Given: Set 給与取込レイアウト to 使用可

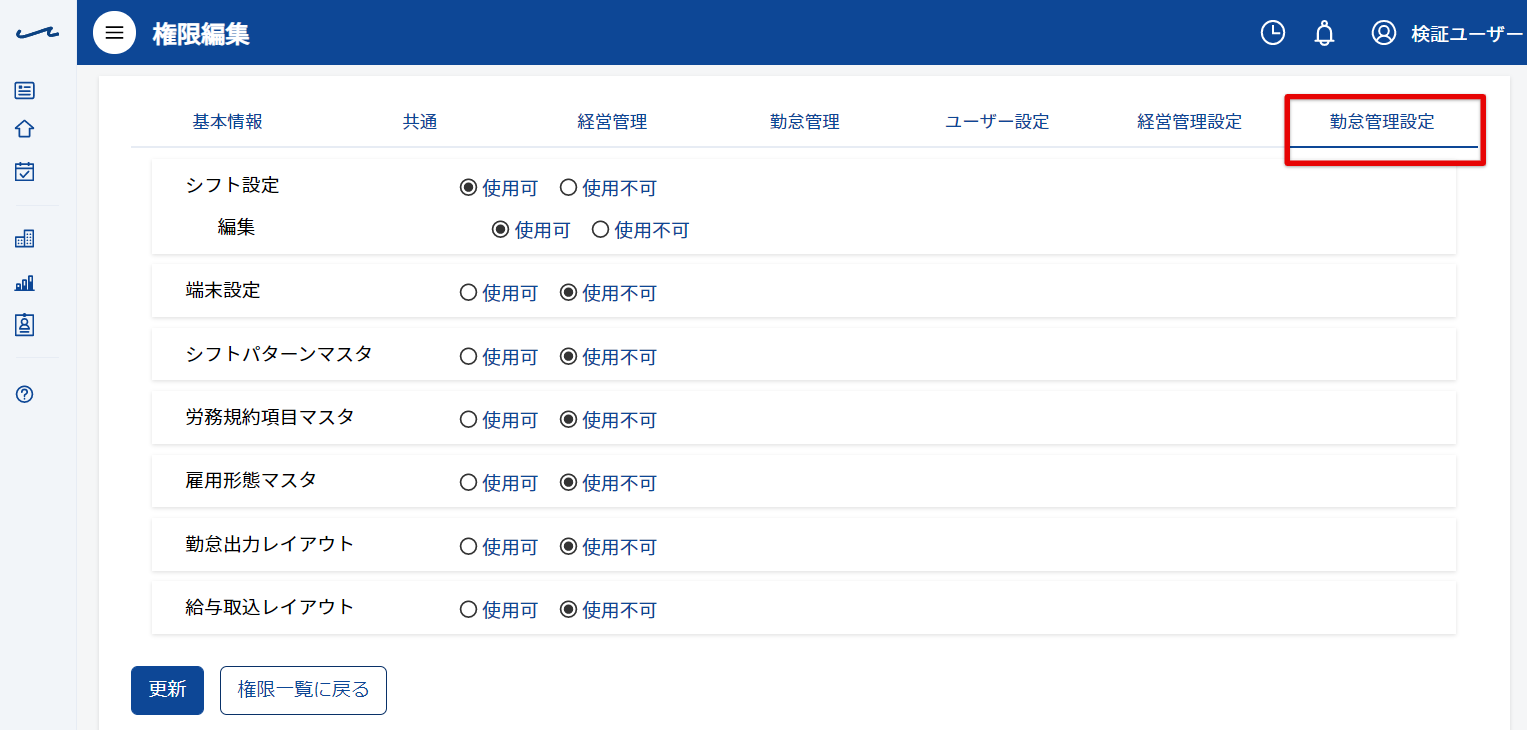Looking at the screenshot, I should (468, 610).
